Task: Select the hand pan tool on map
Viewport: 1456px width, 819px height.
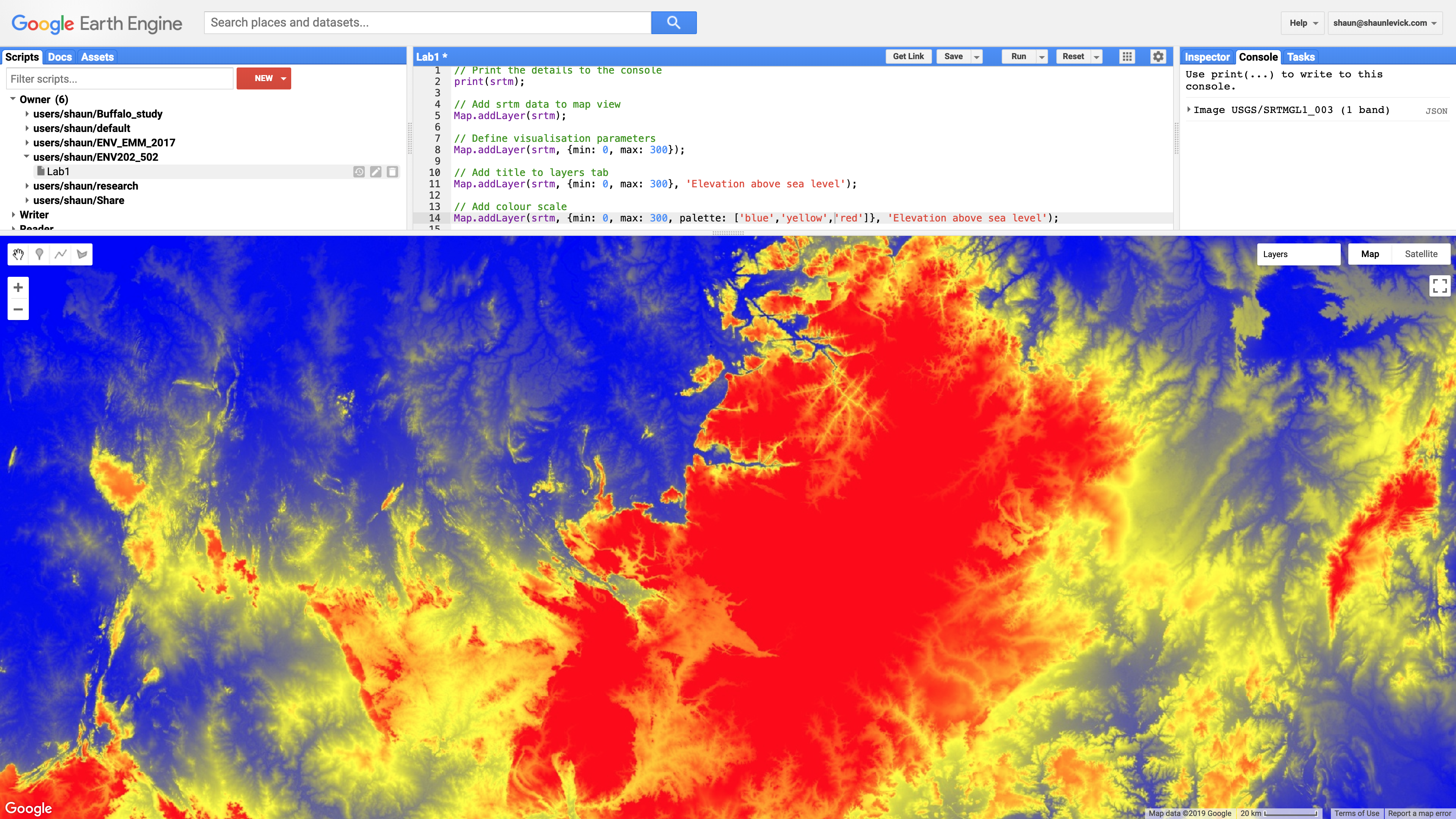Action: [x=18, y=254]
